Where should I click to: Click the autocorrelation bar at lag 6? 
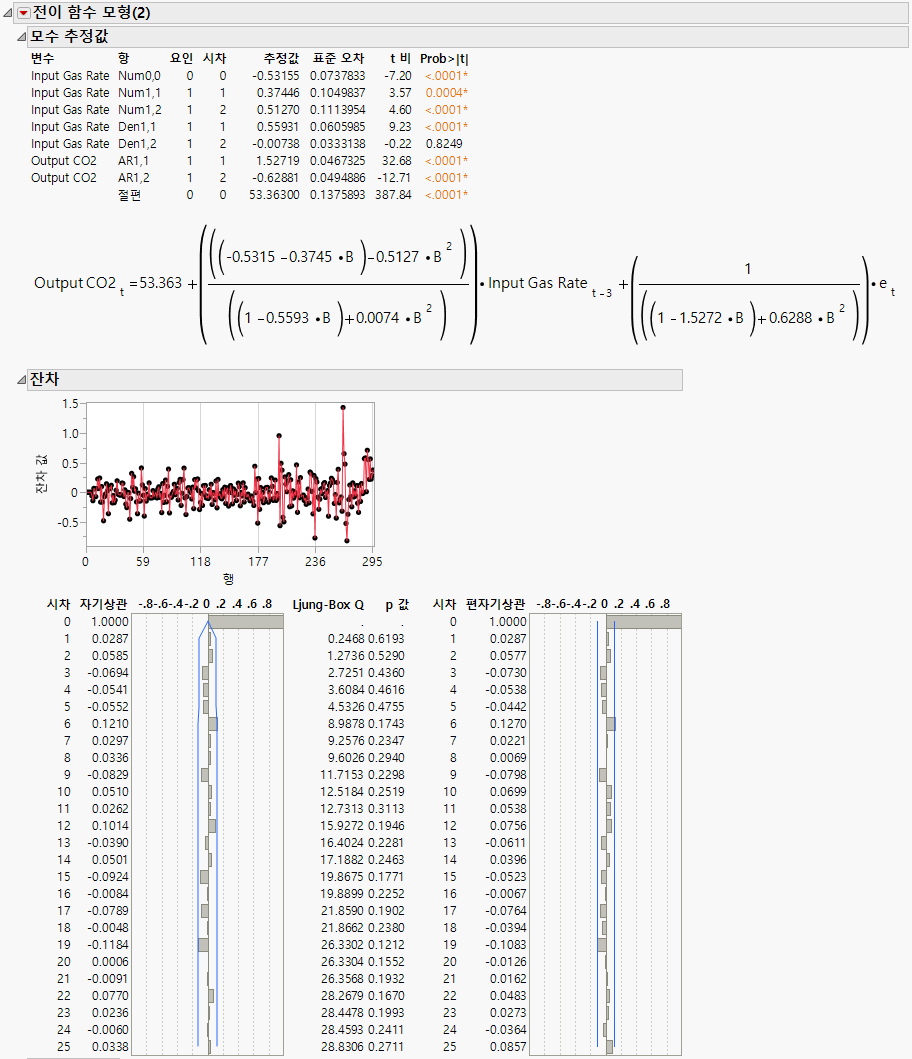click(215, 723)
